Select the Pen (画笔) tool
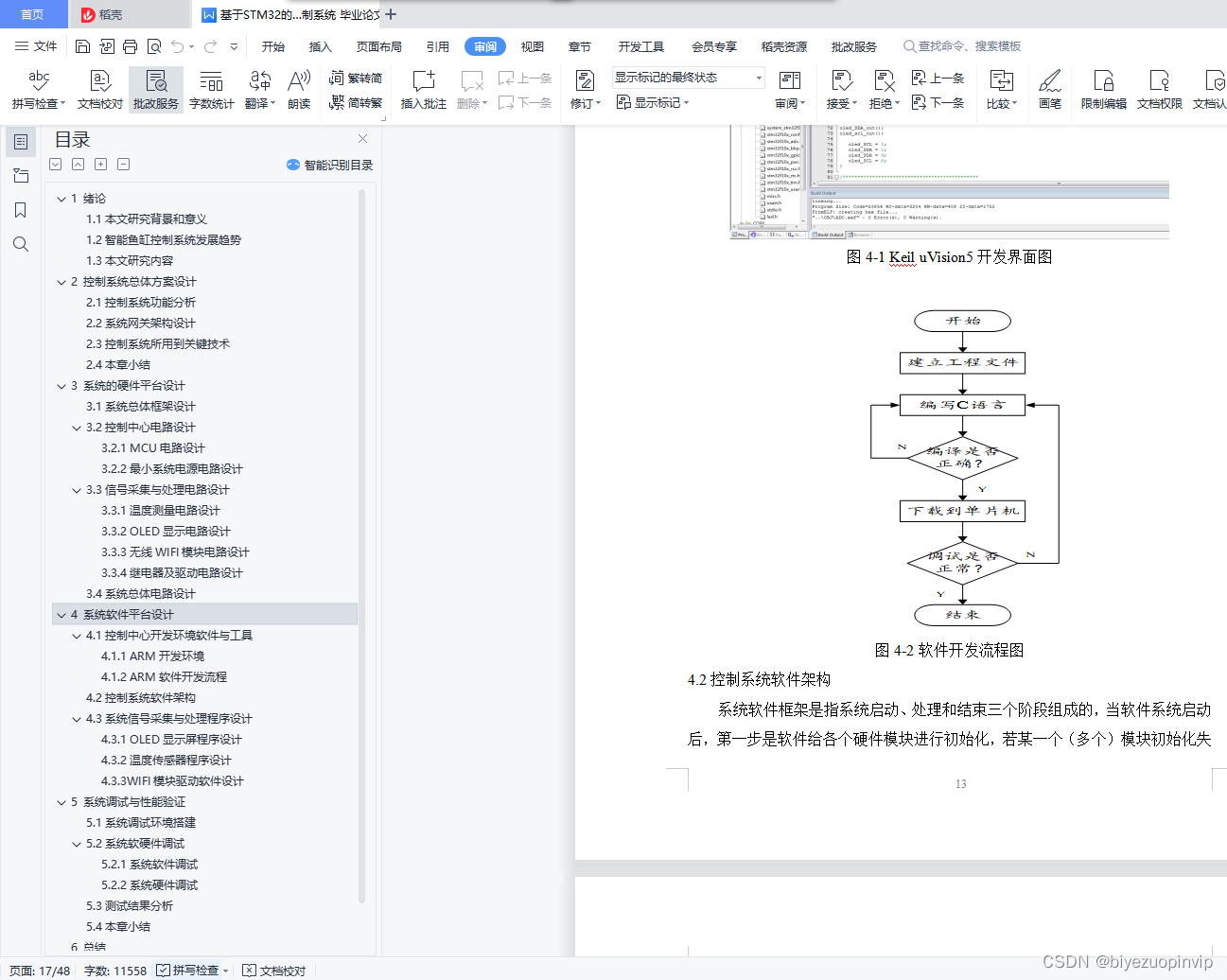This screenshot has height=980, width=1227. pyautogui.click(x=1050, y=90)
